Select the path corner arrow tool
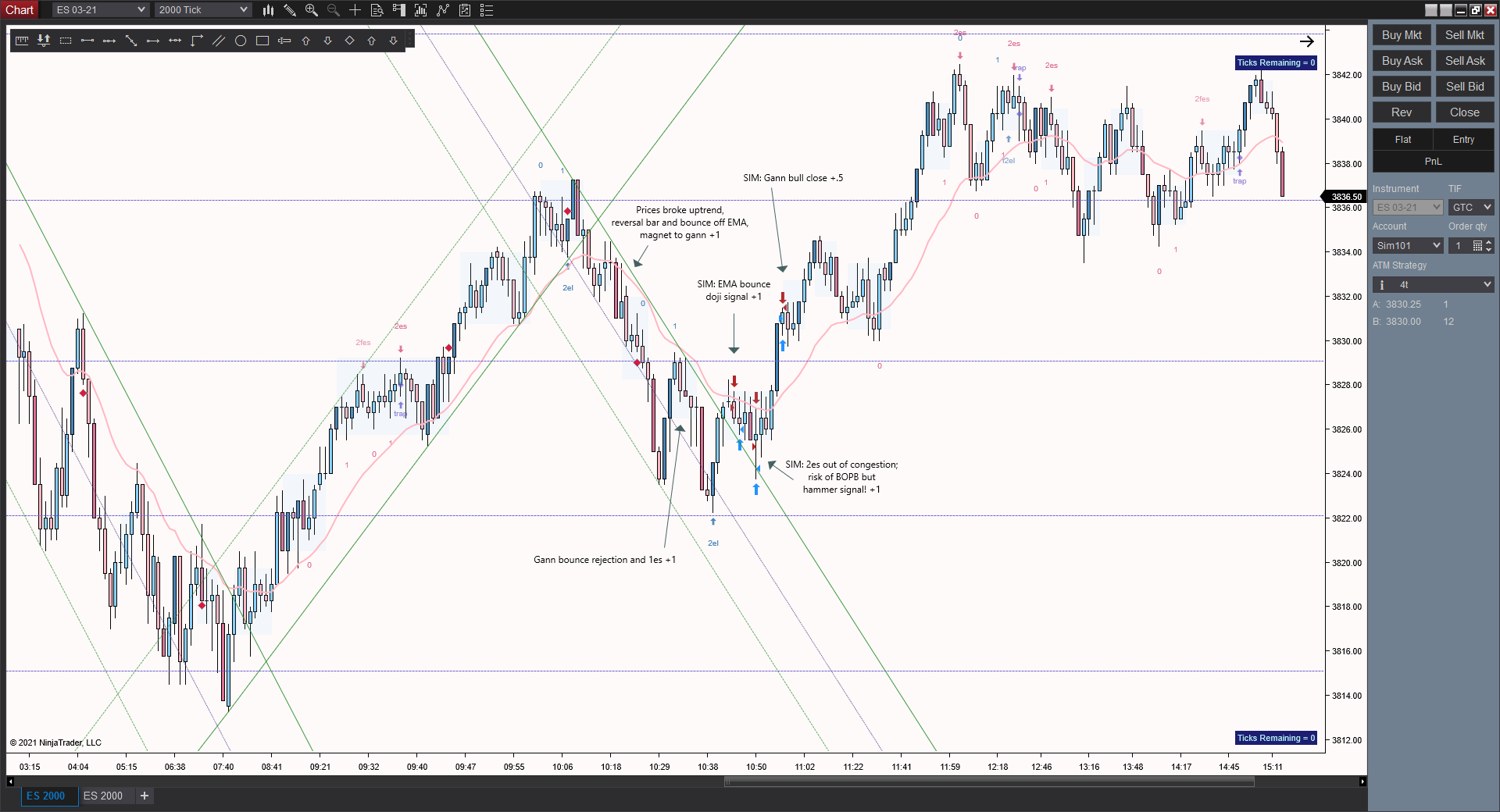The width and height of the screenshot is (1500, 812). point(197,41)
